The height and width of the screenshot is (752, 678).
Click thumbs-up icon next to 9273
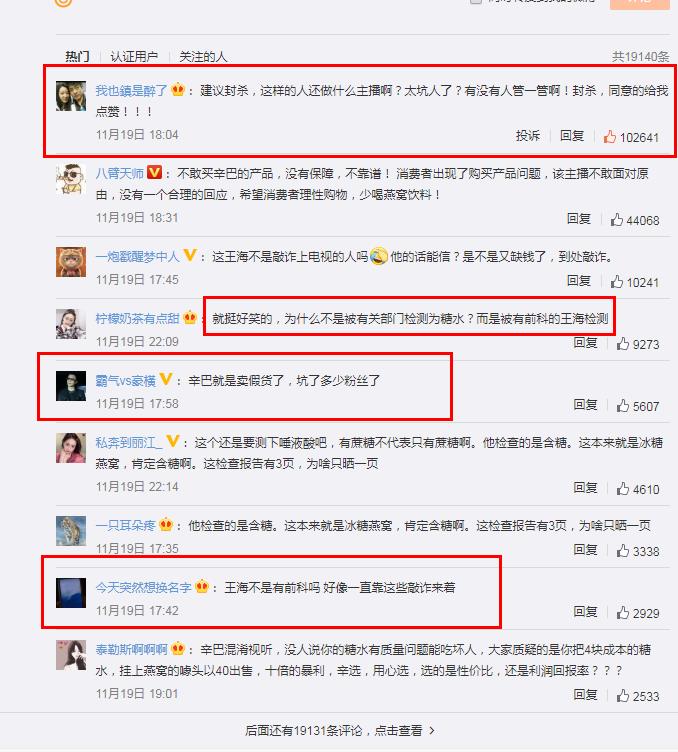[623, 344]
